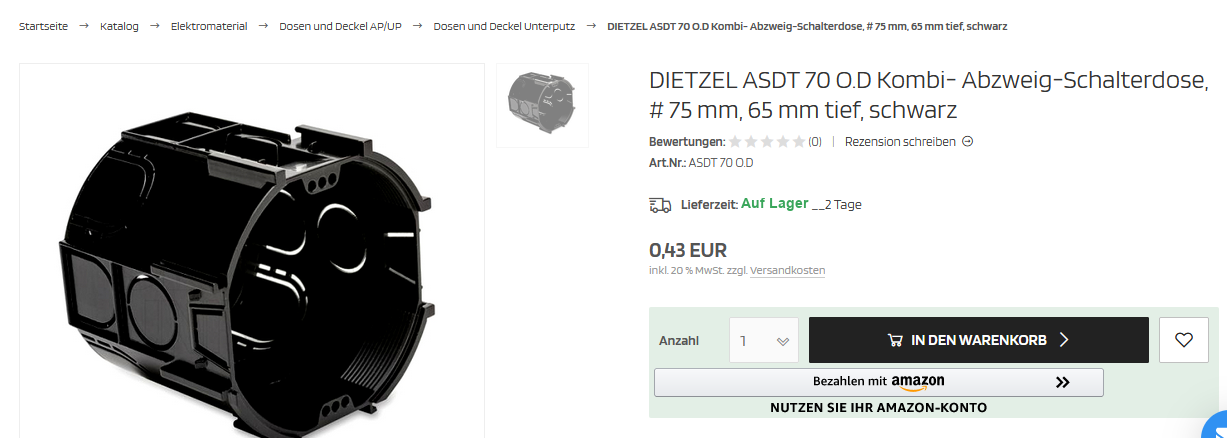Click Rezension schreiben link

pos(900,142)
